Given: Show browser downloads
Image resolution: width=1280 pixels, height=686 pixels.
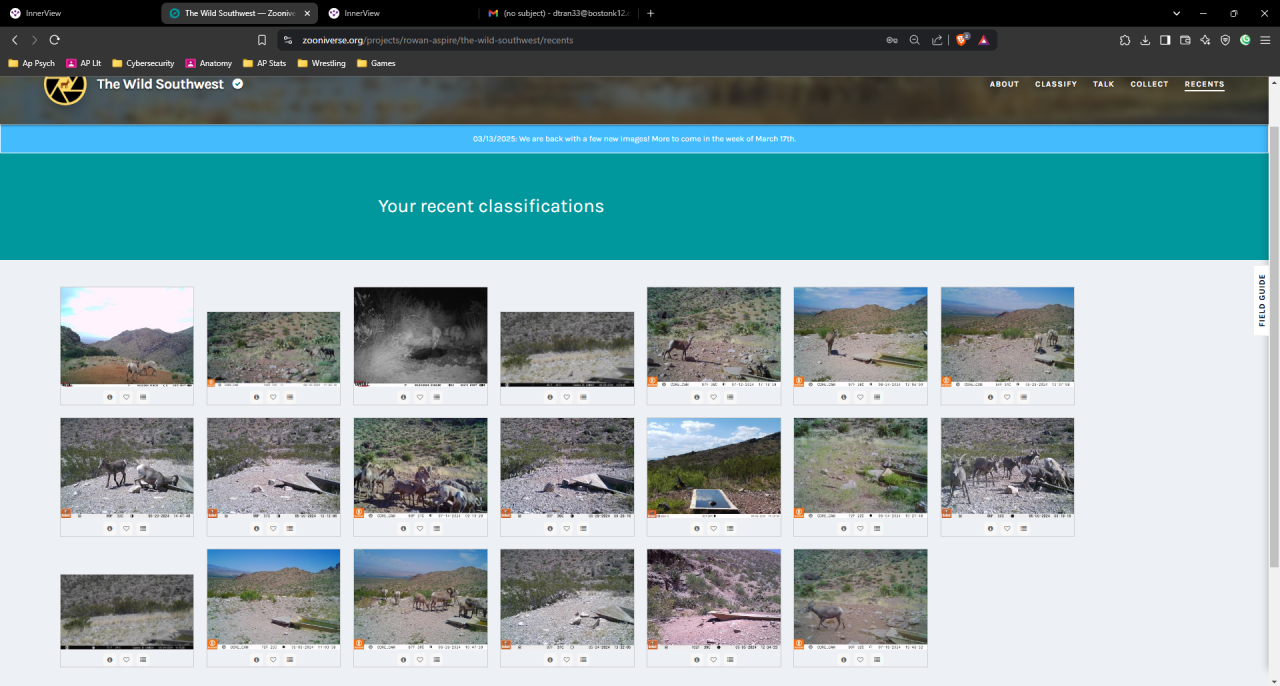Looking at the screenshot, I should pyautogui.click(x=1145, y=40).
